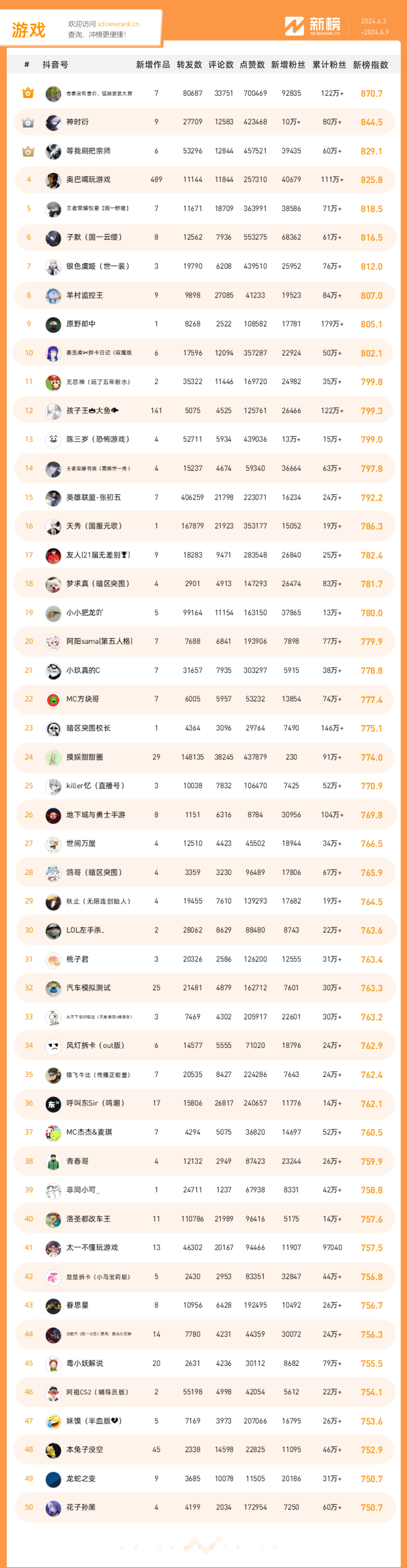Click the avatar next to 原野郎中
Viewport: 407px width, 1568px height.
54,324
